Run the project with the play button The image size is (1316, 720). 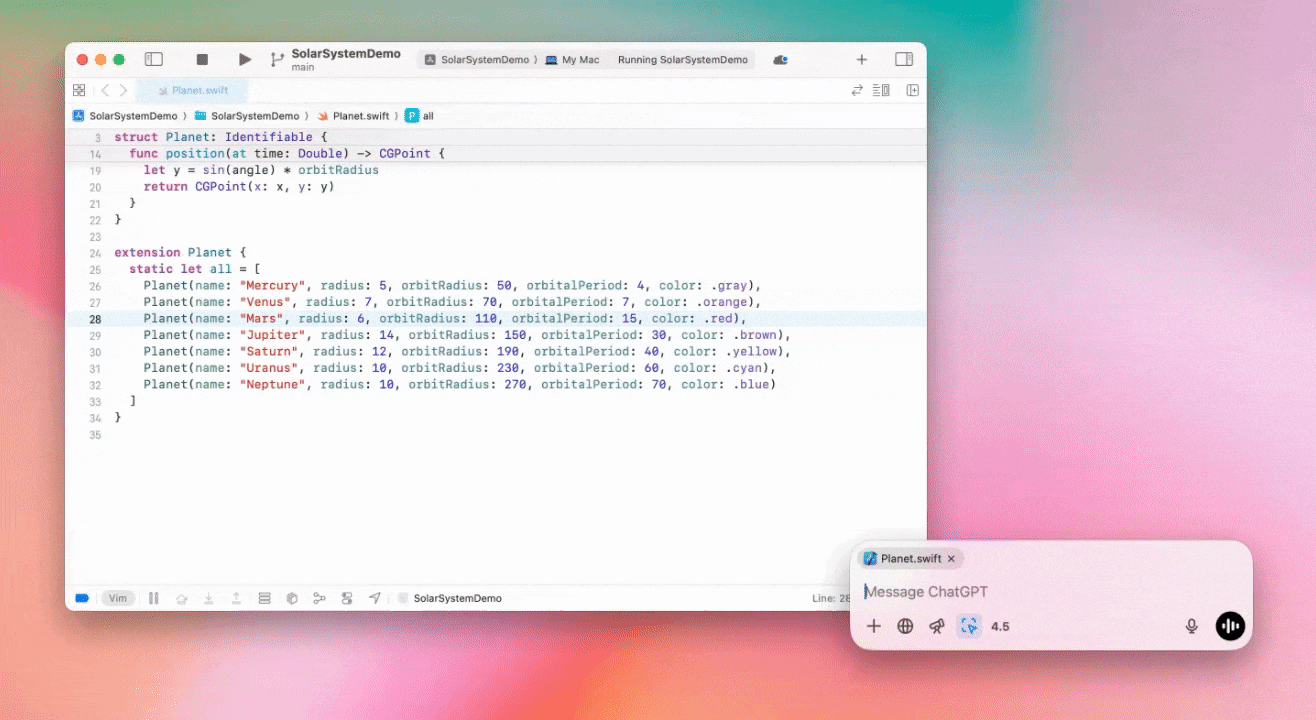pos(244,59)
